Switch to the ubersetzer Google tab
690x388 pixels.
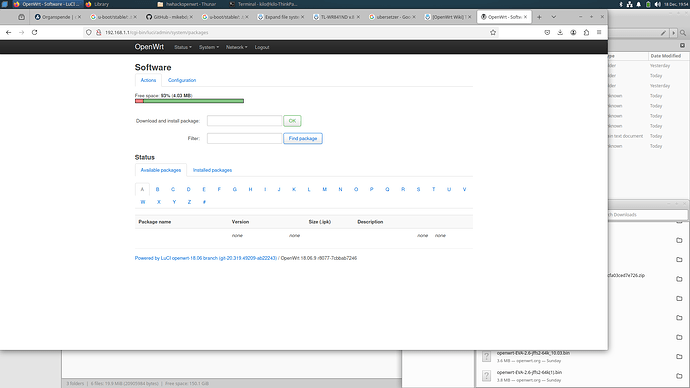click(392, 17)
